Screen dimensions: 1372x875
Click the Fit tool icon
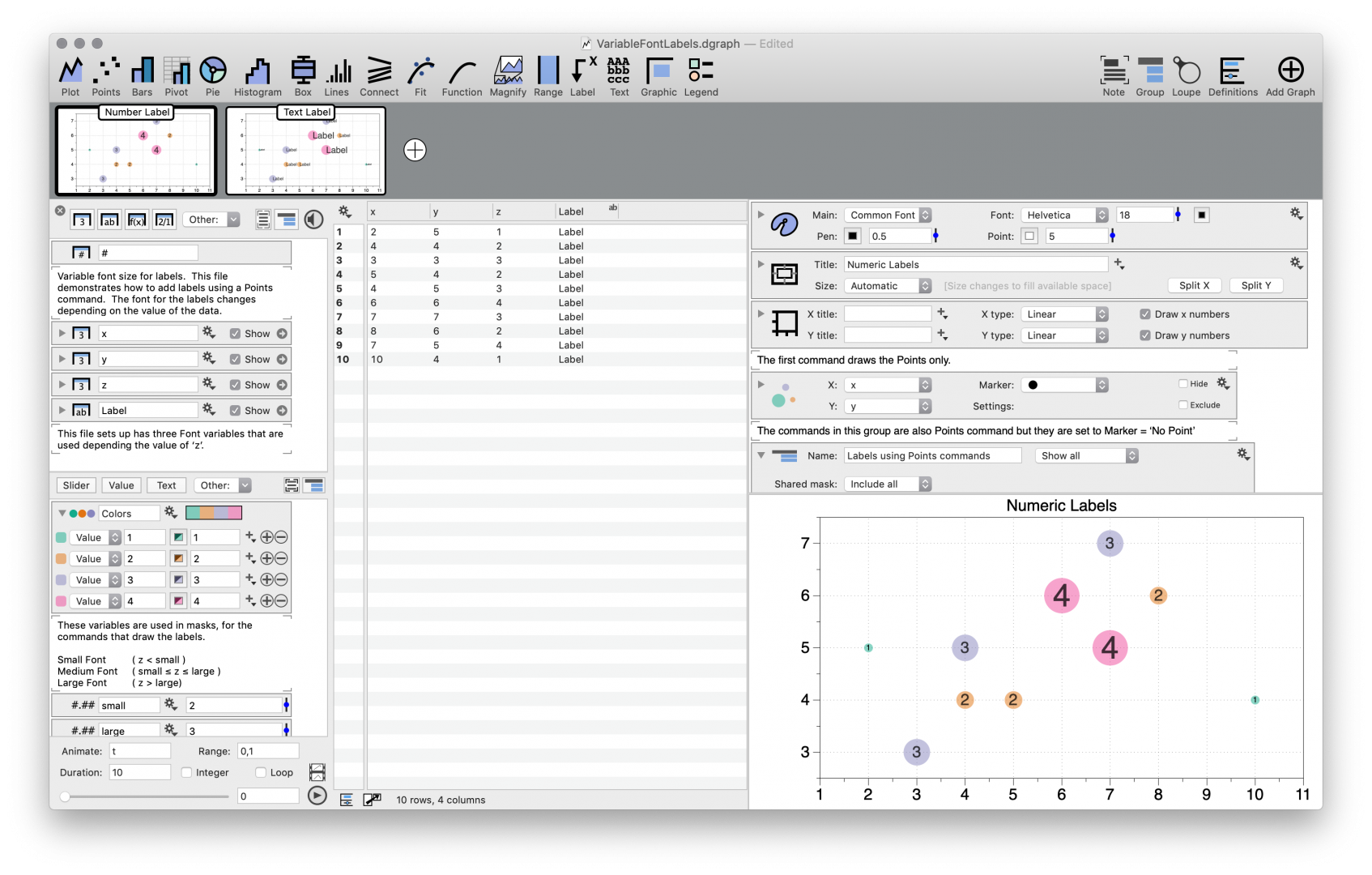click(420, 75)
